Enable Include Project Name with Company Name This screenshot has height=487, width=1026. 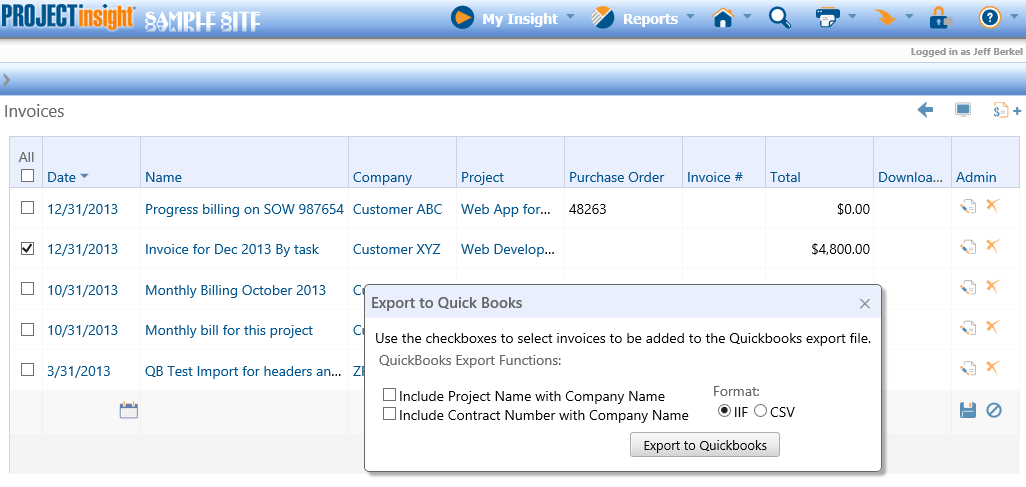tap(389, 395)
